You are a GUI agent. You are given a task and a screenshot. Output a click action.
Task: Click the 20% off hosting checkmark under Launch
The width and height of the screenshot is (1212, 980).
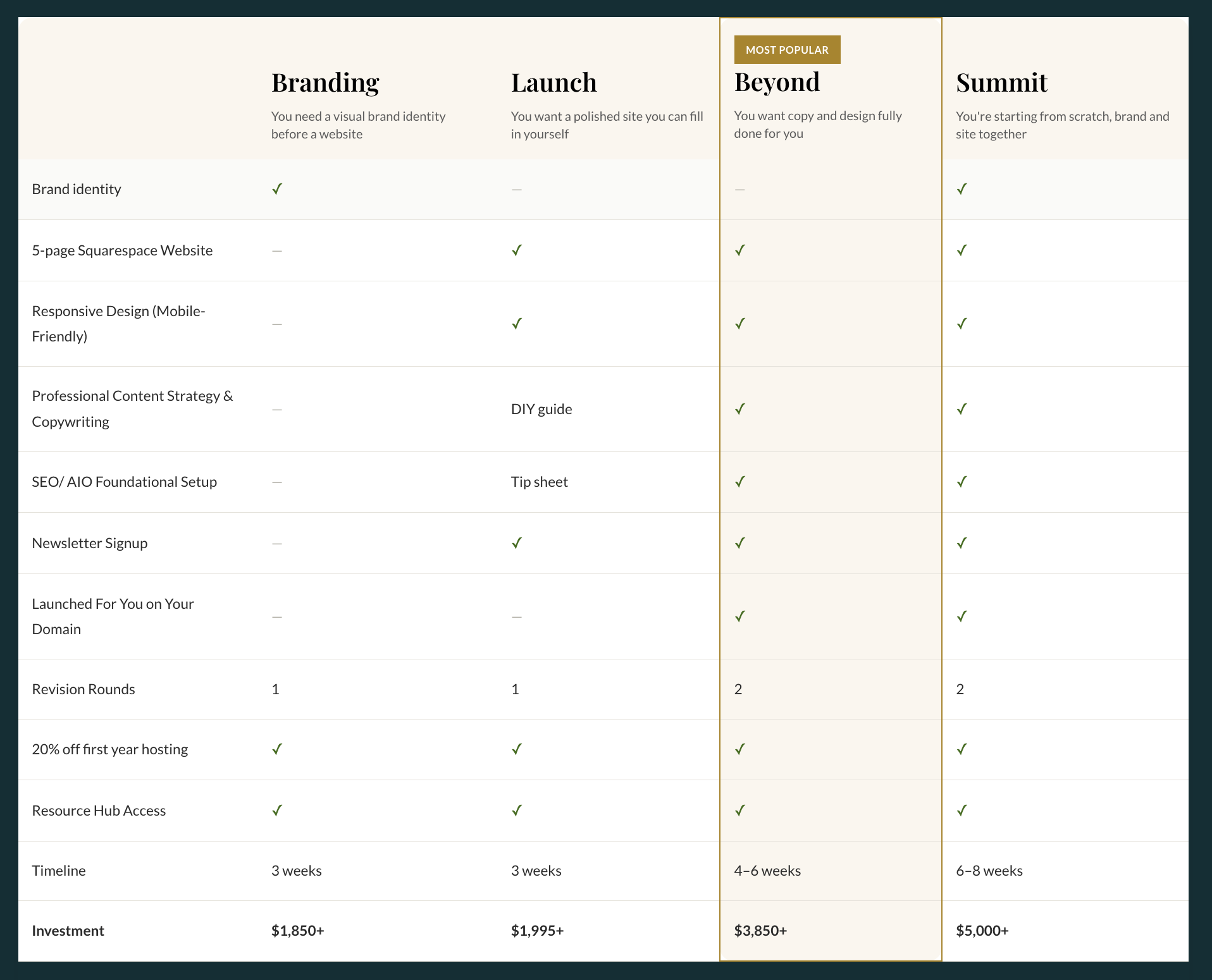517,749
